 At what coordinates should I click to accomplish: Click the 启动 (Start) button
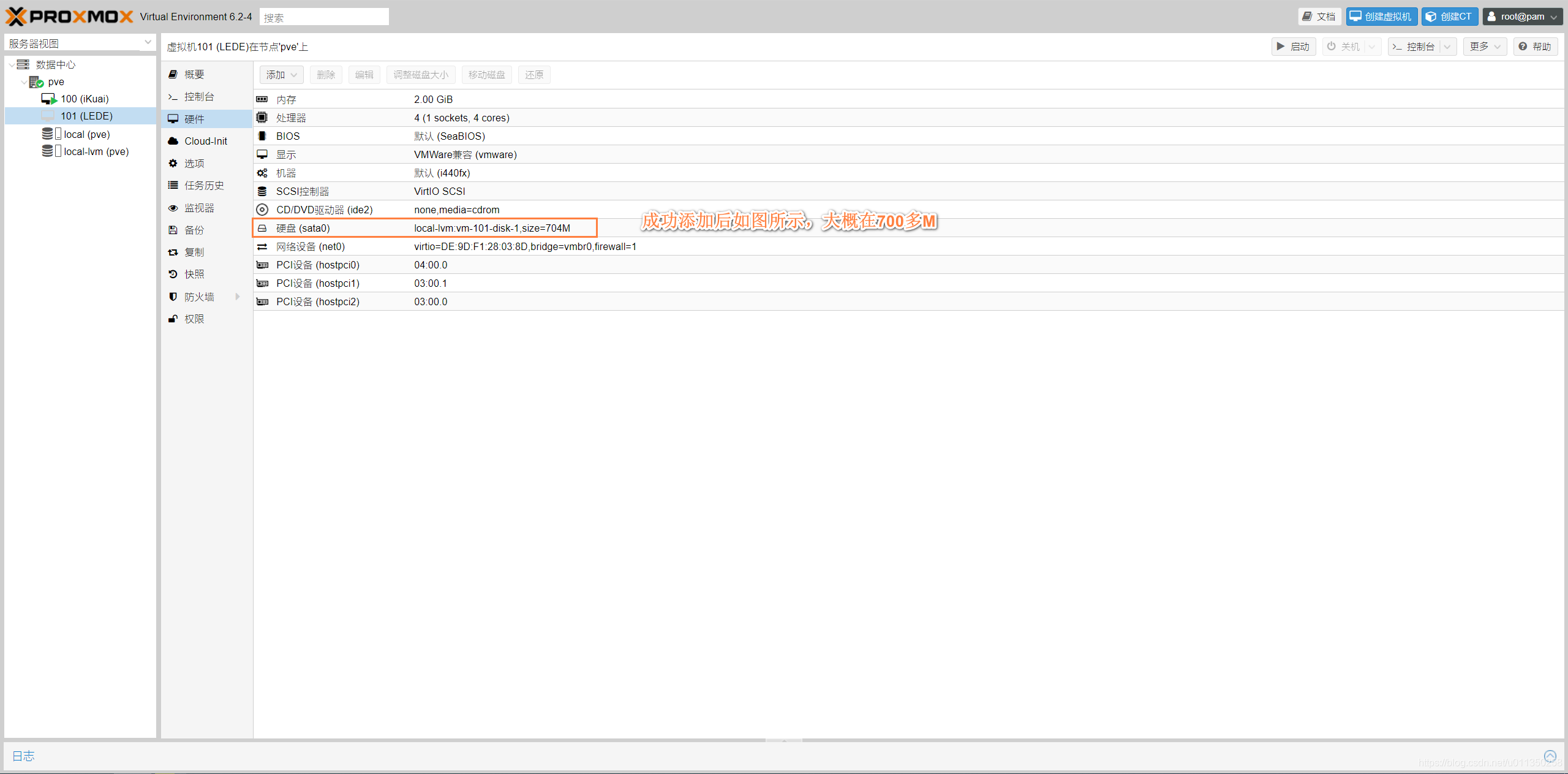[1293, 47]
